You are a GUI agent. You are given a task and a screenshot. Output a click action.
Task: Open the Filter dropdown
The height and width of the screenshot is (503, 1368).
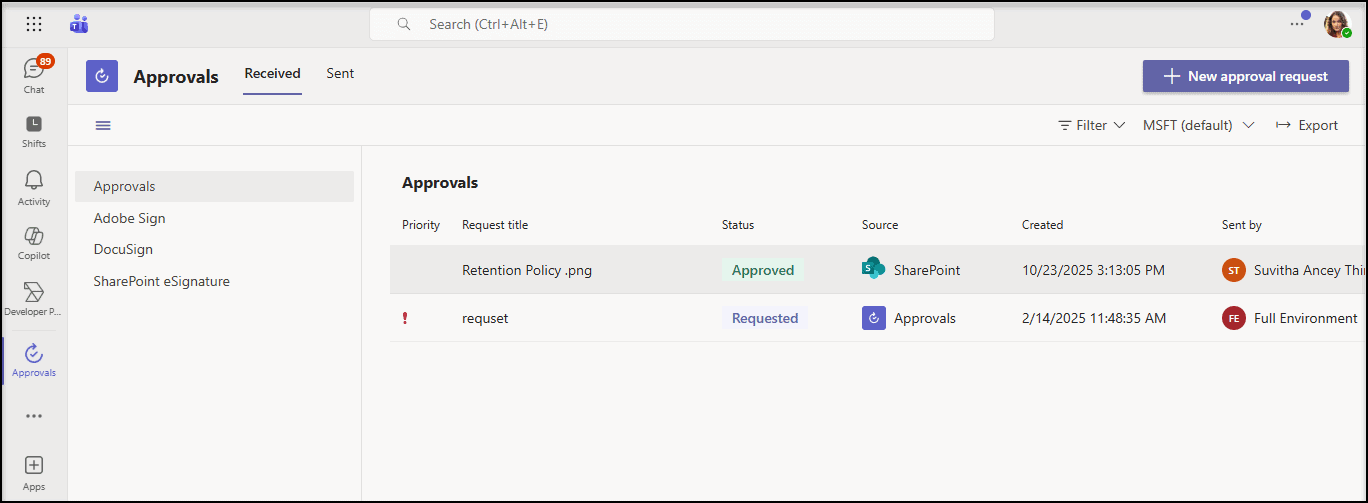click(x=1091, y=125)
